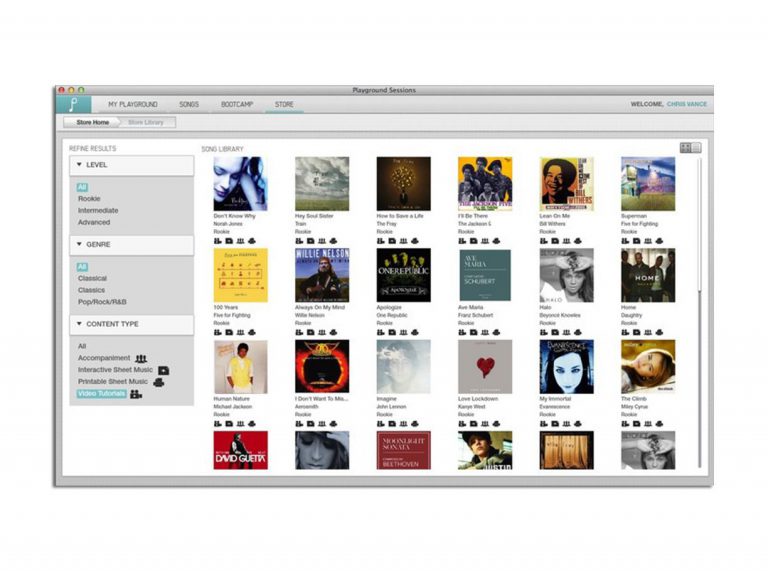Open video tutorial icon for Hey Soul Sister
768x571 pixels.
point(299,241)
